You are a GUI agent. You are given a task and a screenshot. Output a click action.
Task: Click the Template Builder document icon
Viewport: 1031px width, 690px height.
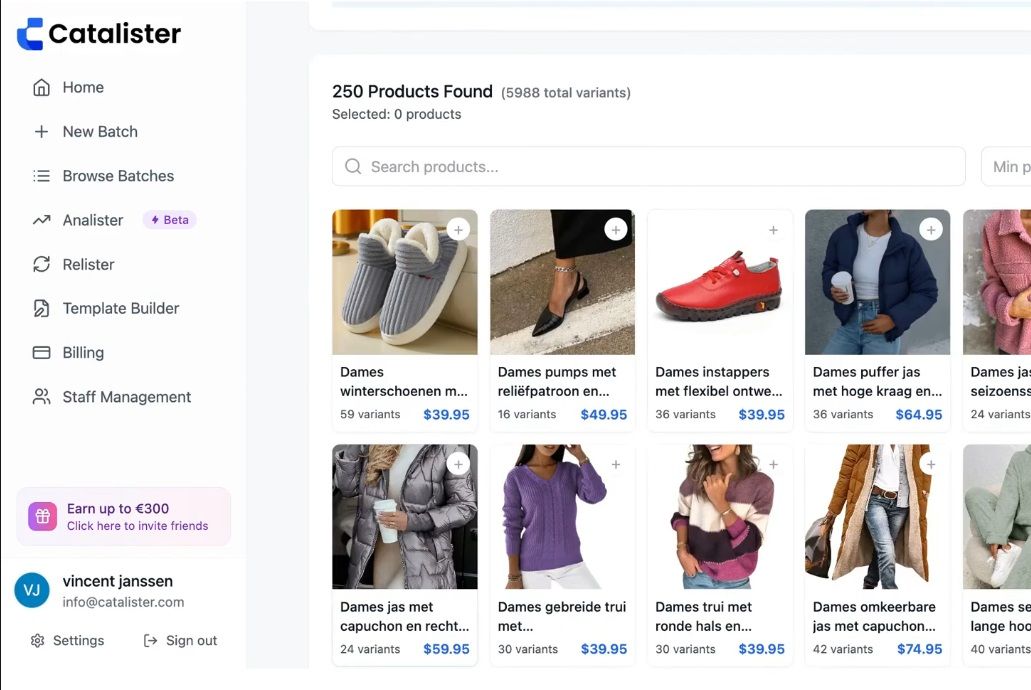click(41, 309)
